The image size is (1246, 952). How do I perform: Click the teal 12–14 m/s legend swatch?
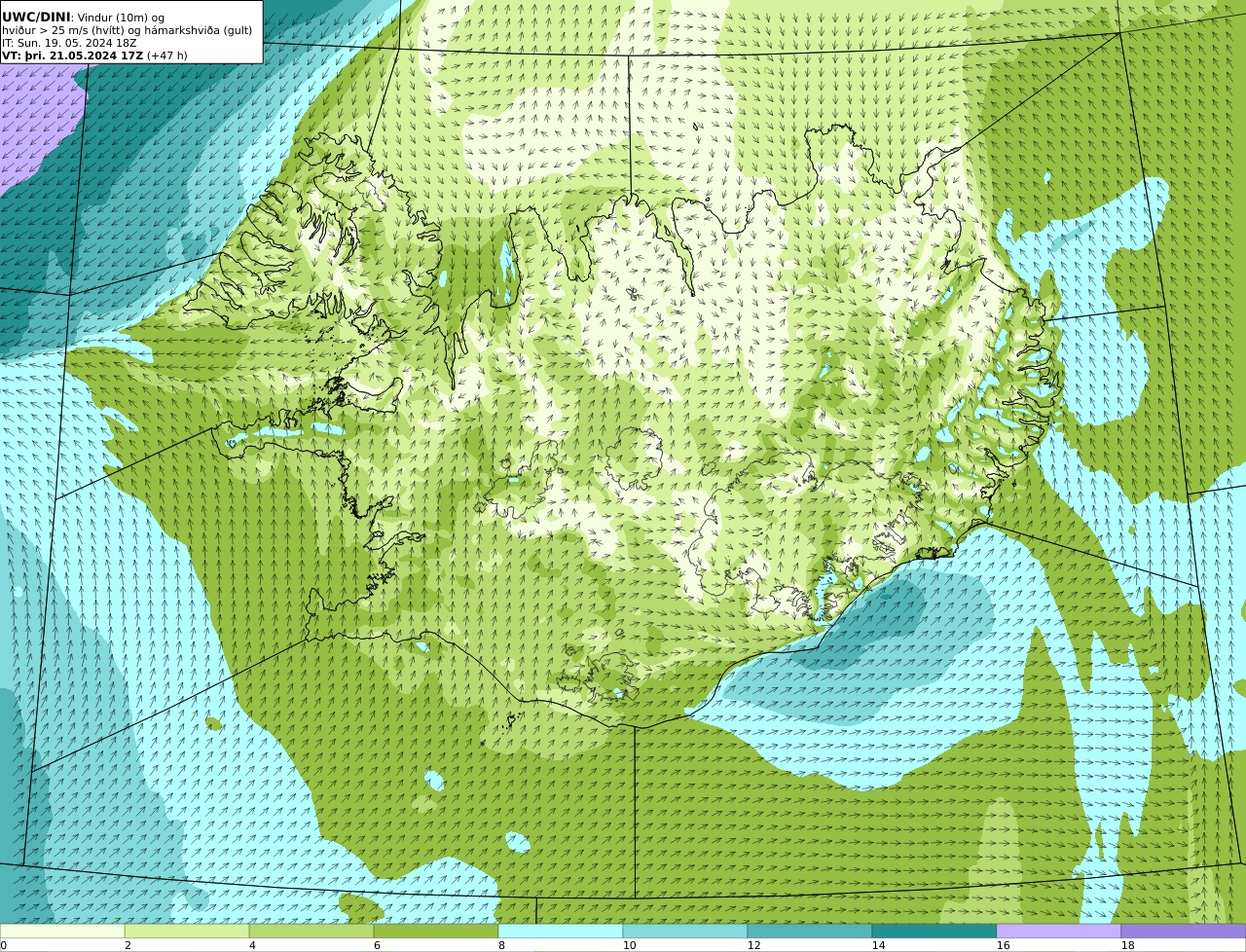pyautogui.click(x=810, y=932)
